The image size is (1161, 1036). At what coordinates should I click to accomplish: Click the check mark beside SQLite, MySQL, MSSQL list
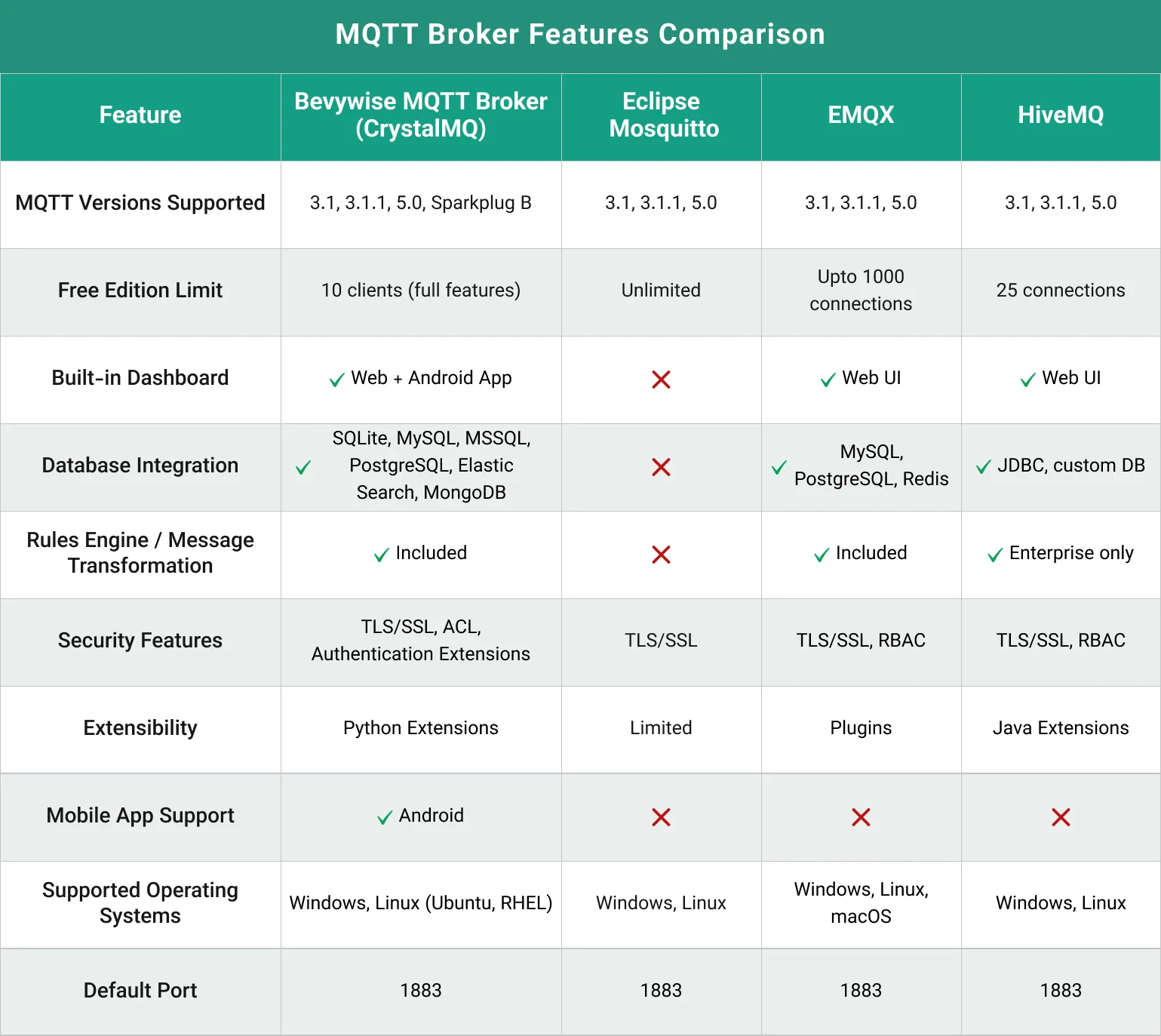pyautogui.click(x=303, y=468)
